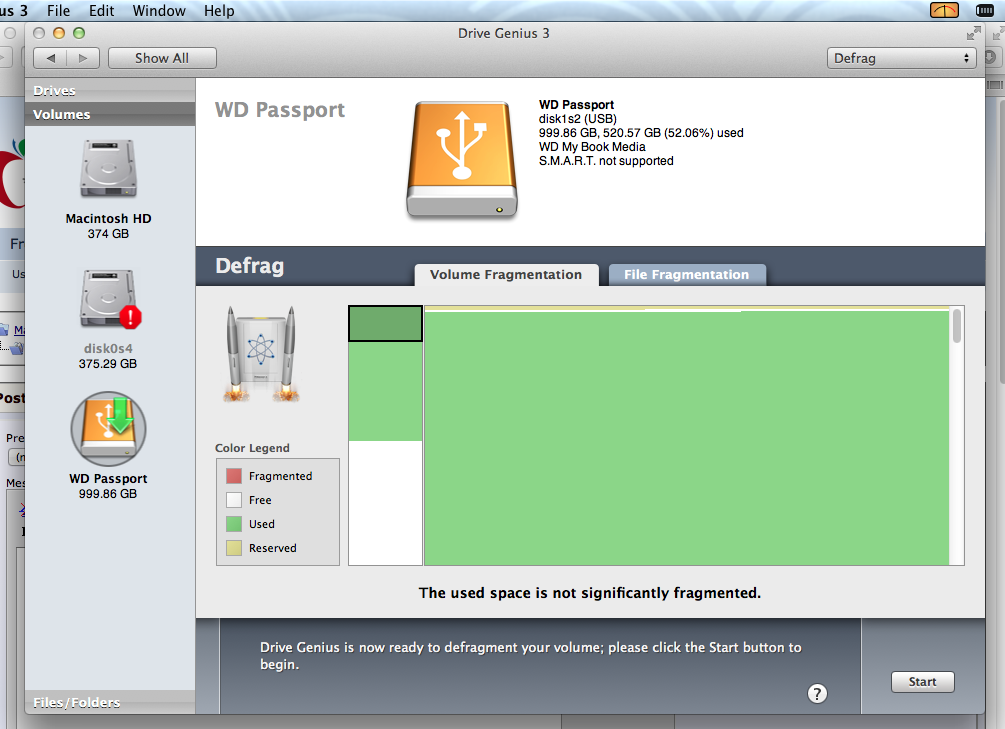
Task: Click the Show All button
Action: tap(162, 58)
